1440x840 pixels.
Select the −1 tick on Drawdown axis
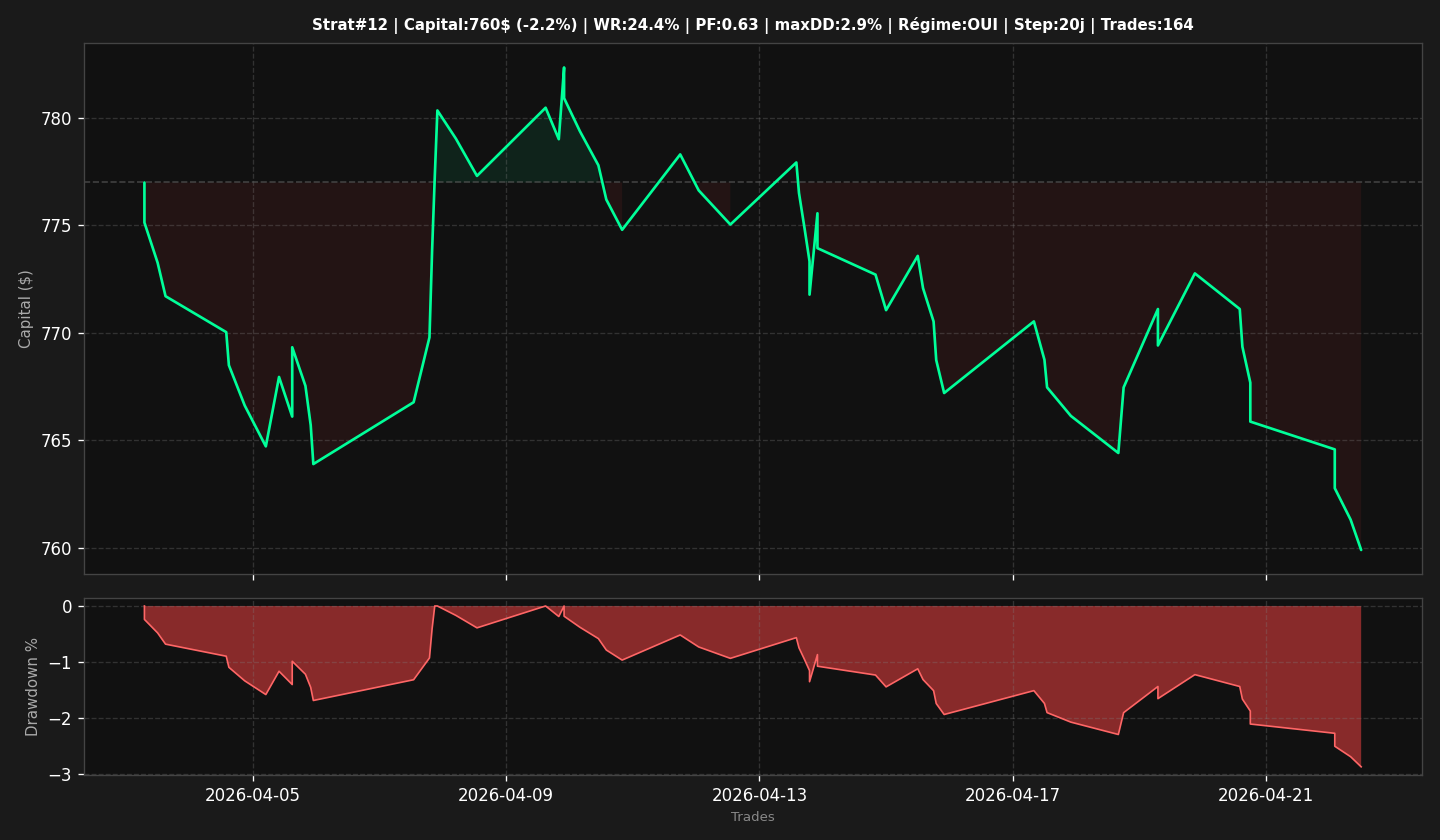pos(61,663)
